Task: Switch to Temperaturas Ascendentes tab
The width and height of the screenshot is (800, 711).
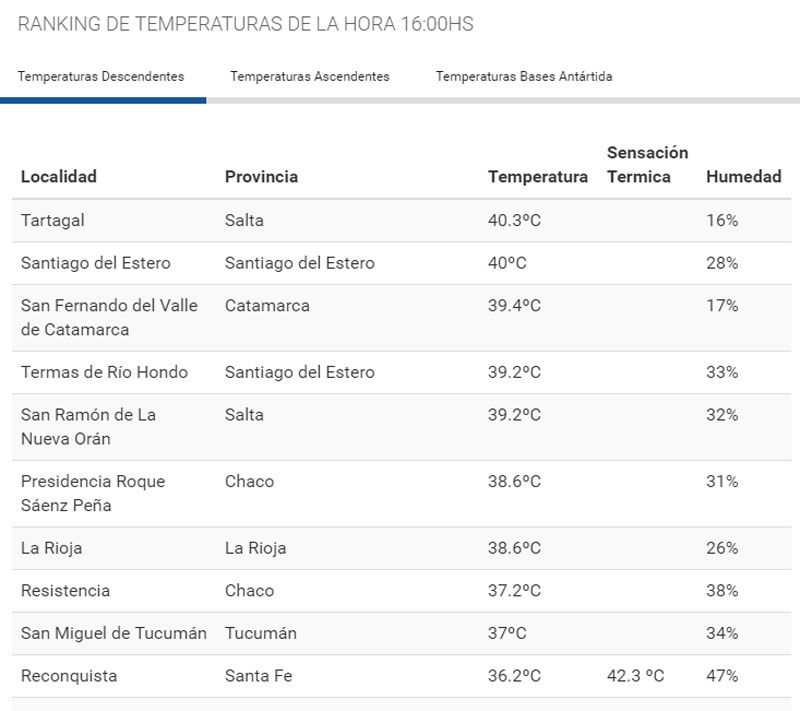Action: pos(310,76)
